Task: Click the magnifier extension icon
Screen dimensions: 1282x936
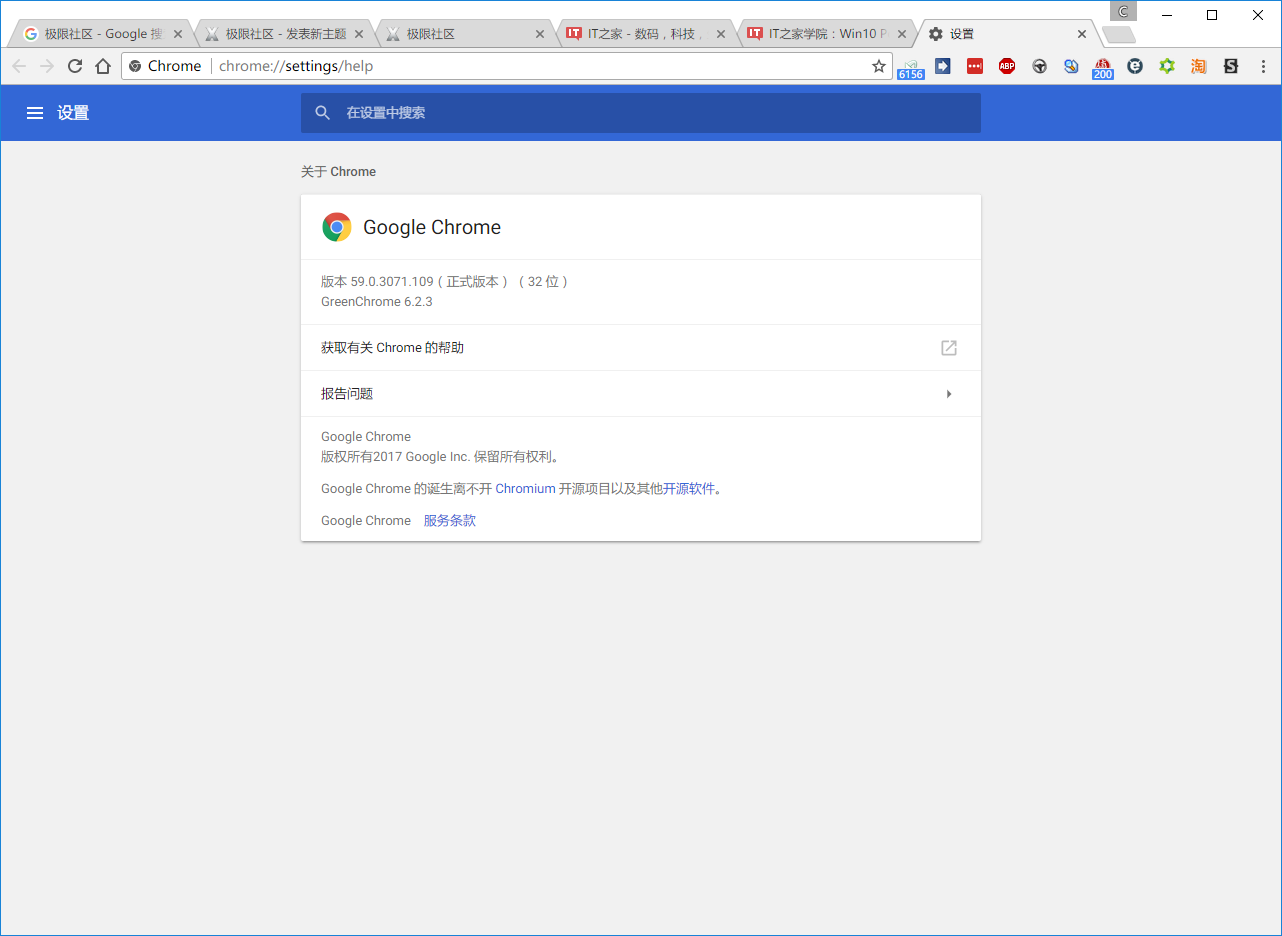Action: pos(1071,66)
